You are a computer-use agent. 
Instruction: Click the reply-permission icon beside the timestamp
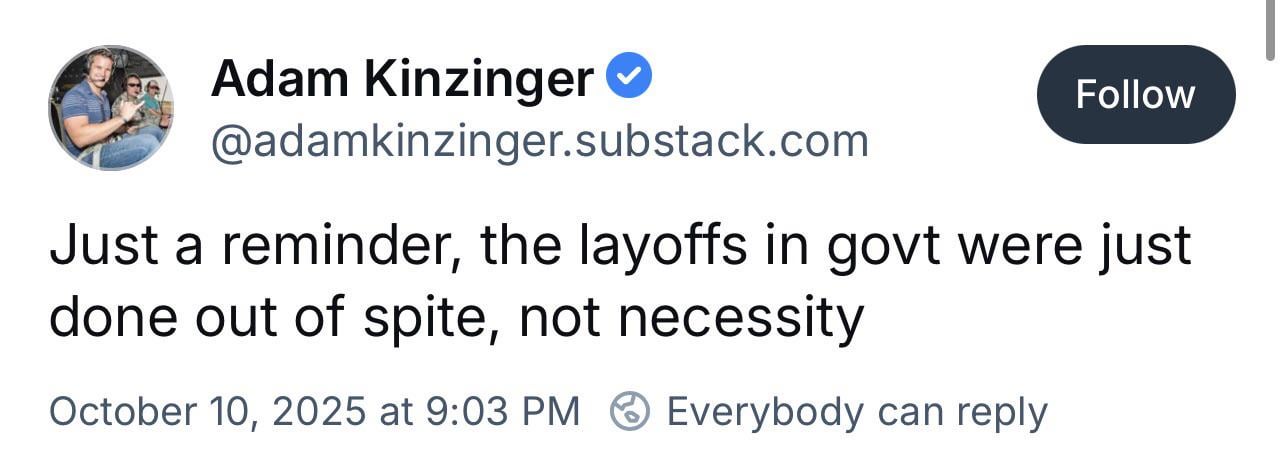pos(630,411)
